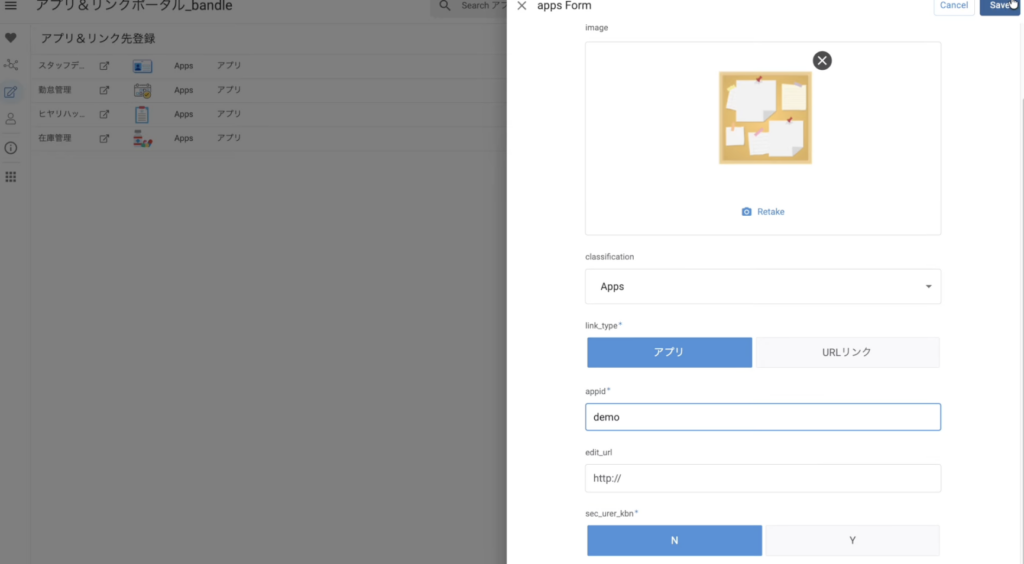The image size is (1024, 564).
Task: Open the apps grid sidebar icon
Action: [11, 177]
